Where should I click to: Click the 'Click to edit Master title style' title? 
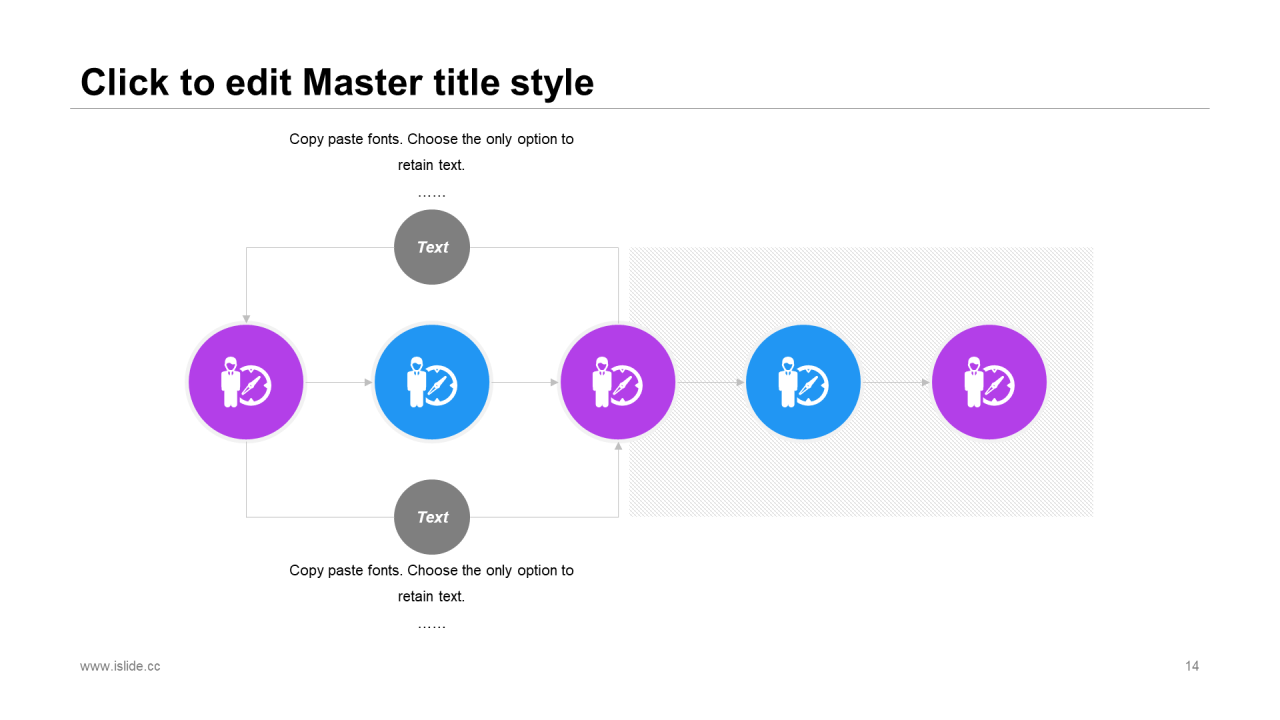337,82
